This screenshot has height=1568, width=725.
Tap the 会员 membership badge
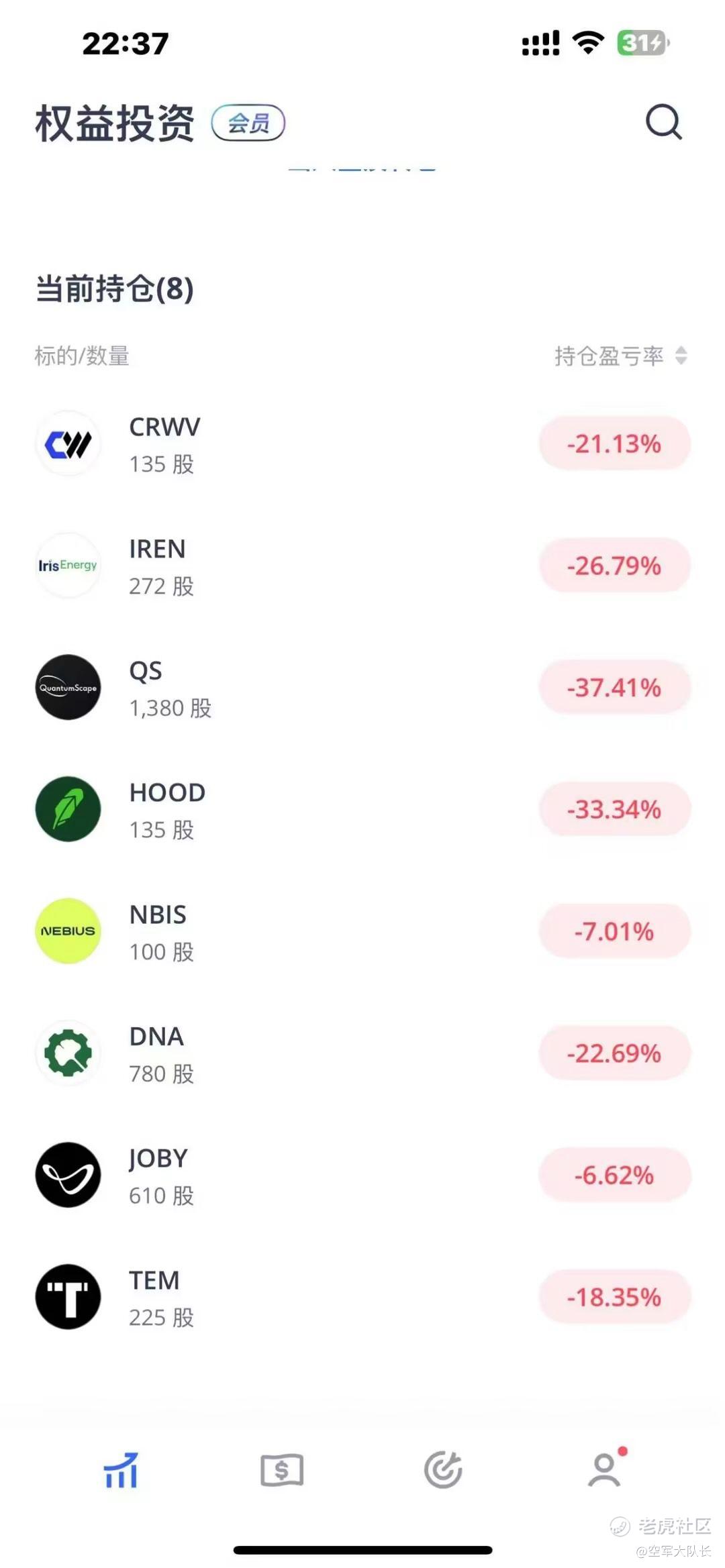coord(248,123)
